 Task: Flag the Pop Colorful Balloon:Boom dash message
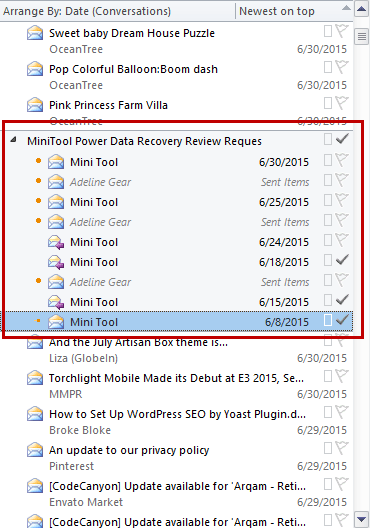[x=342, y=67]
